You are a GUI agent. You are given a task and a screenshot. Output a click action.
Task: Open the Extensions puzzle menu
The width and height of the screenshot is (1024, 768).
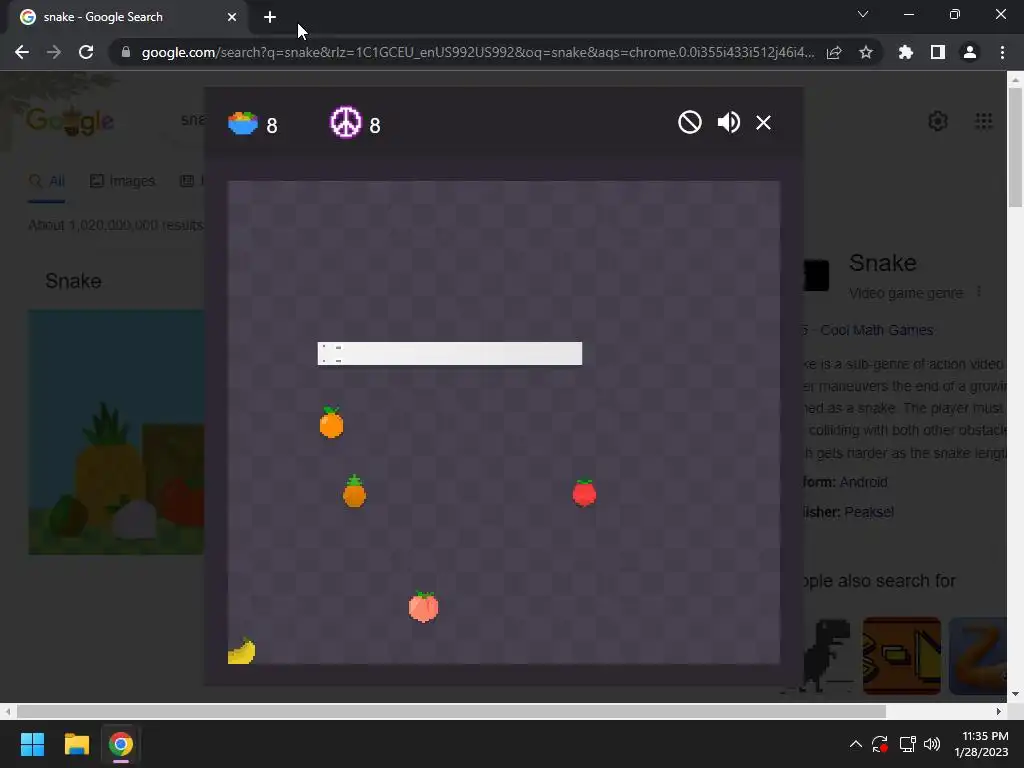pos(905,52)
